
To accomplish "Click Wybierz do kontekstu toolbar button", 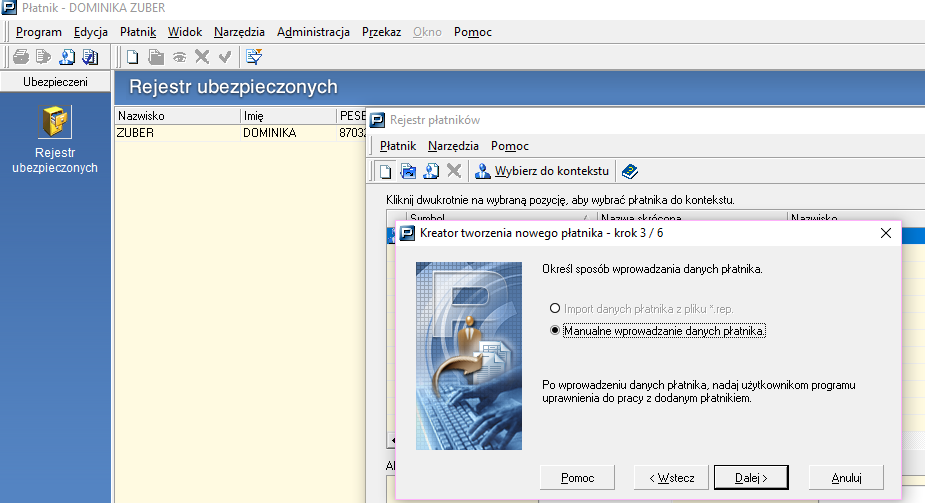I will coord(542,171).
